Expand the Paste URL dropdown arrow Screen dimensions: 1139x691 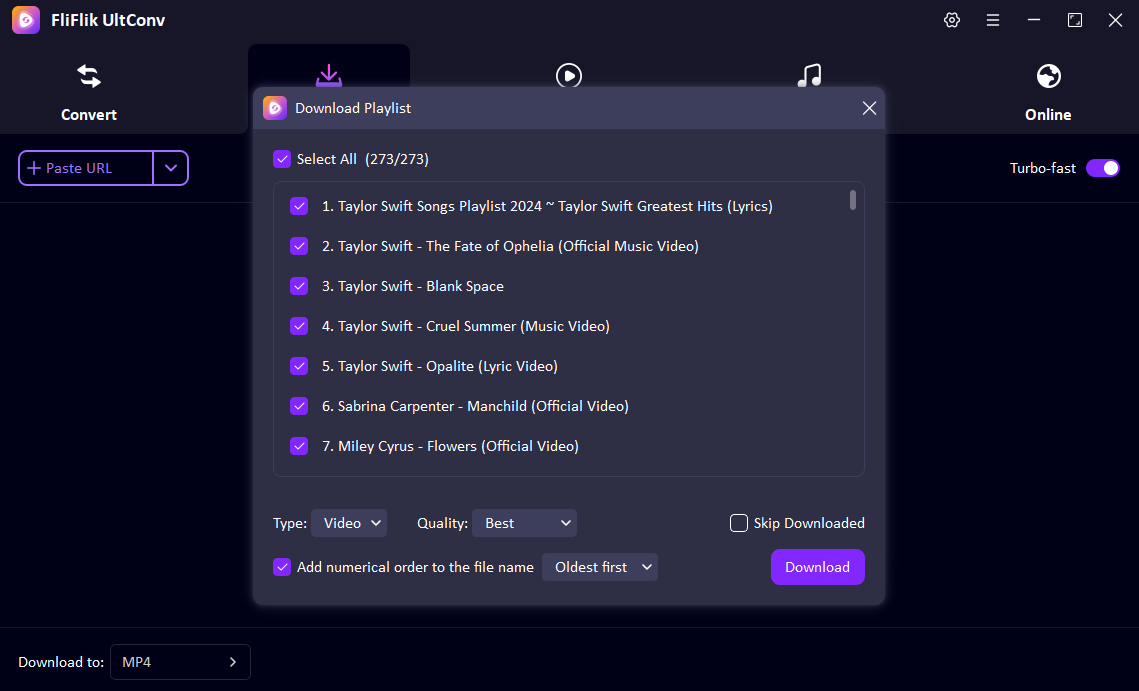coord(171,168)
